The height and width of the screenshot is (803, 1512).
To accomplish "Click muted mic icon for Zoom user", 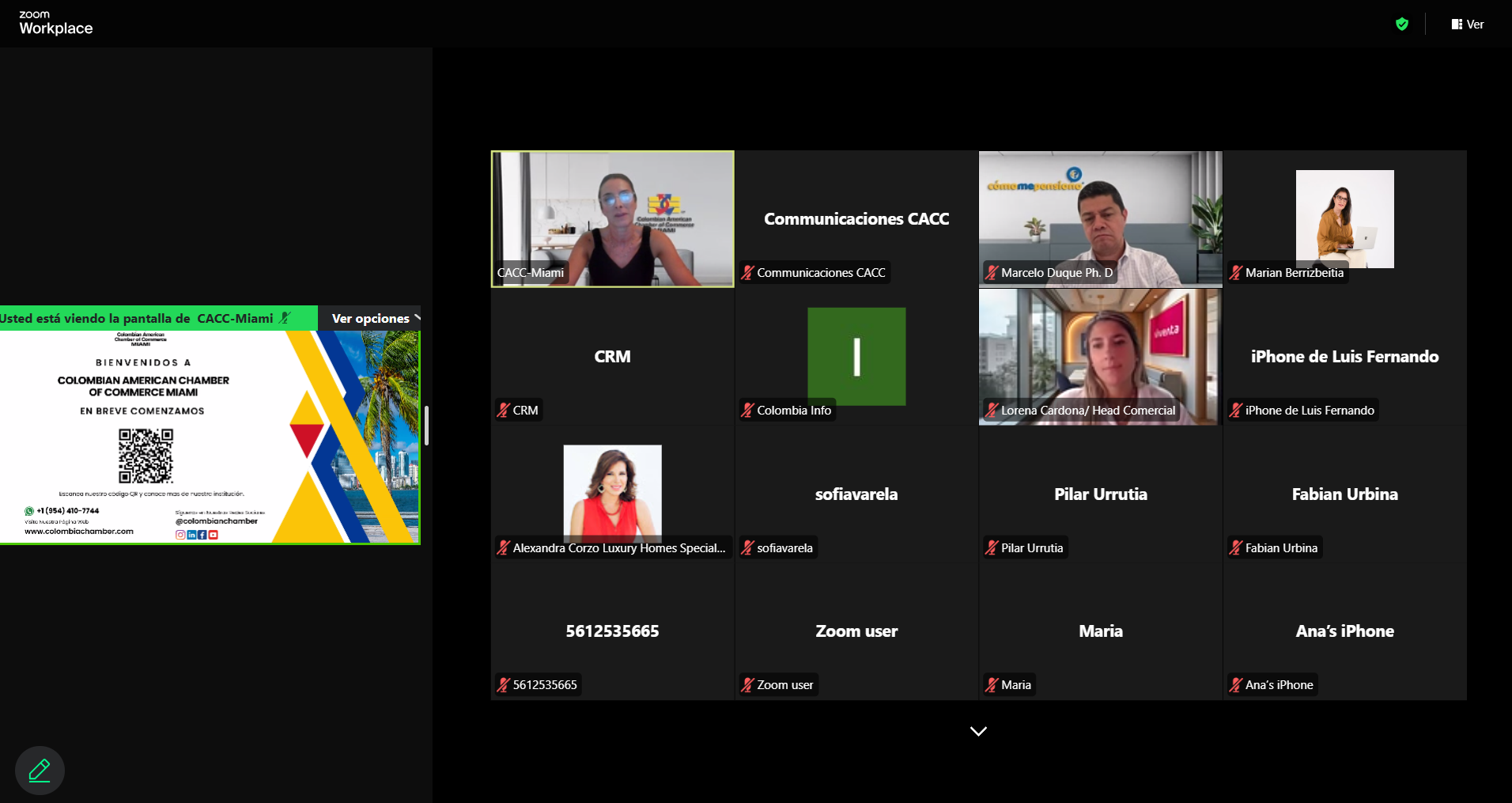I will 747,685.
